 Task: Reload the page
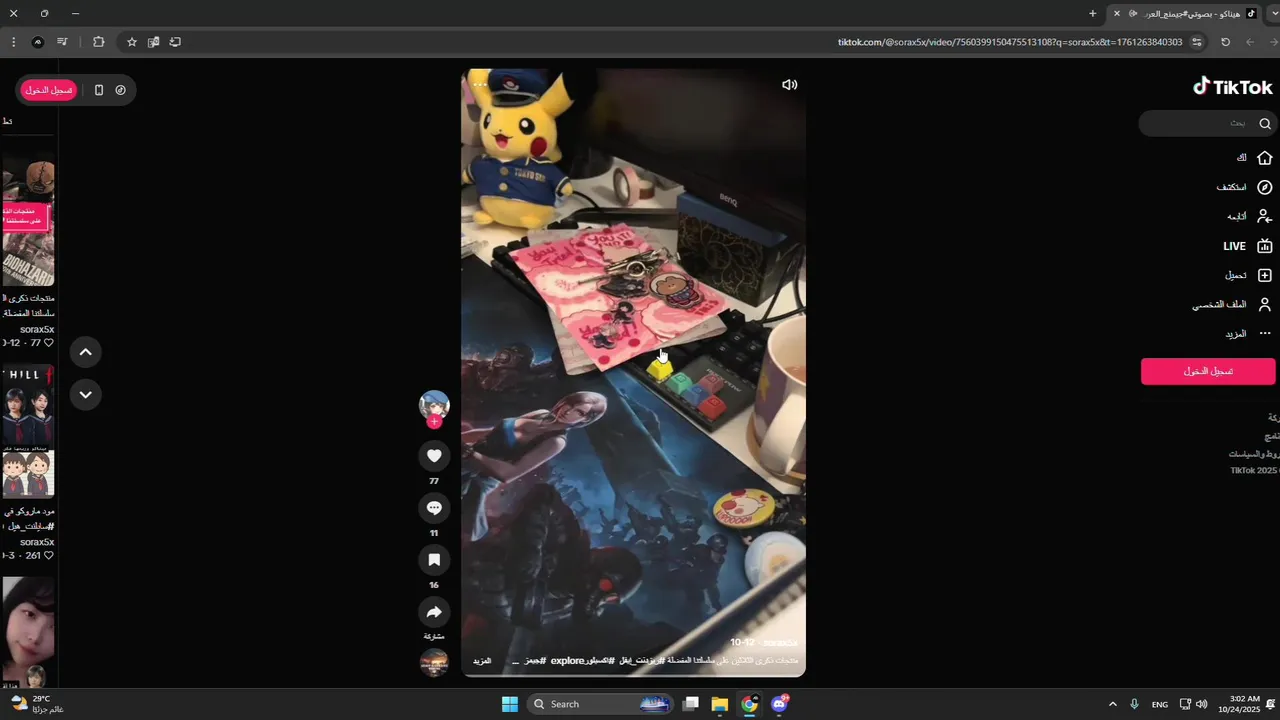click(x=1226, y=42)
